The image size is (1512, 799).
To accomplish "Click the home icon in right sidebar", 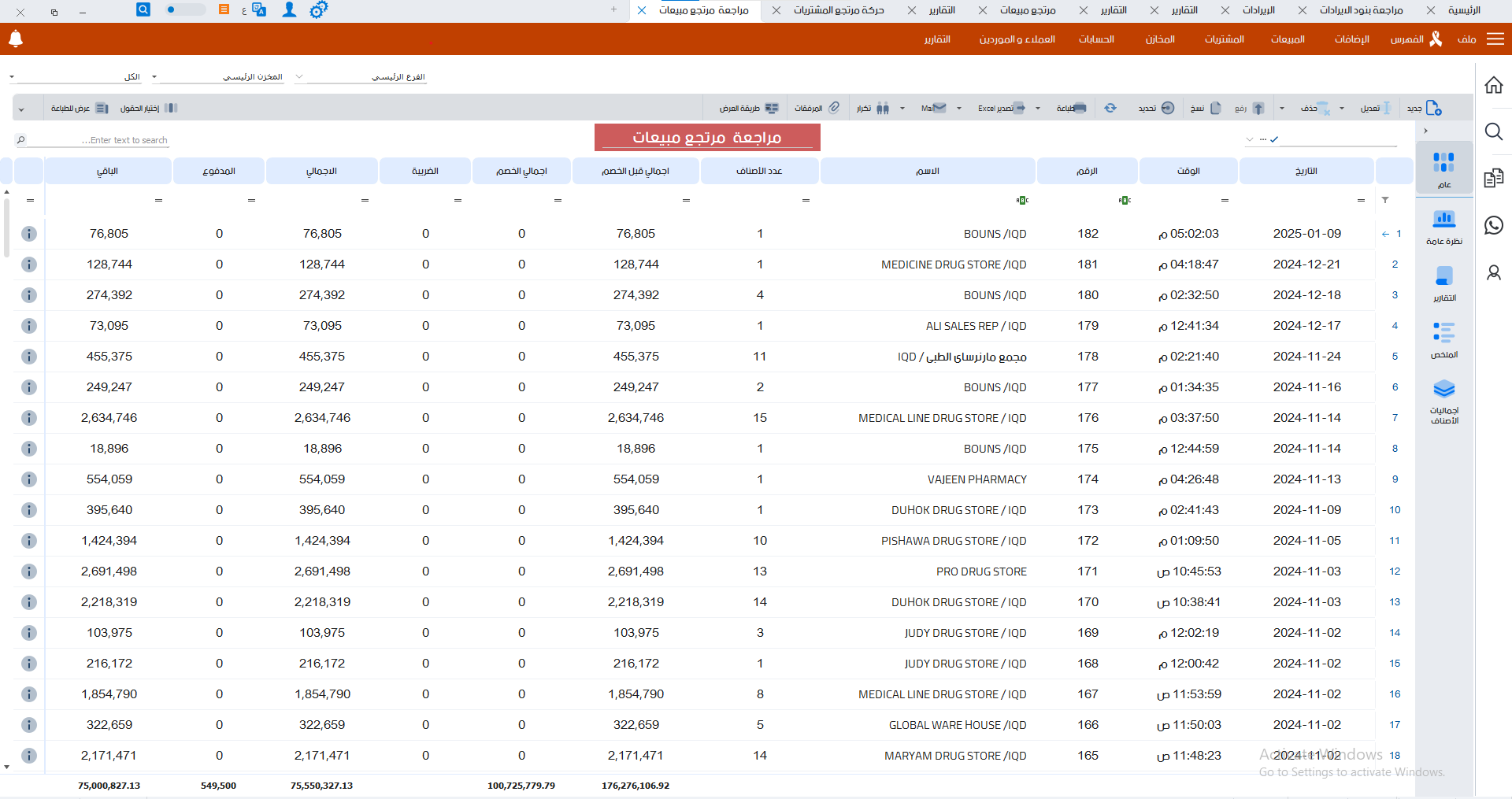I will click(1493, 85).
